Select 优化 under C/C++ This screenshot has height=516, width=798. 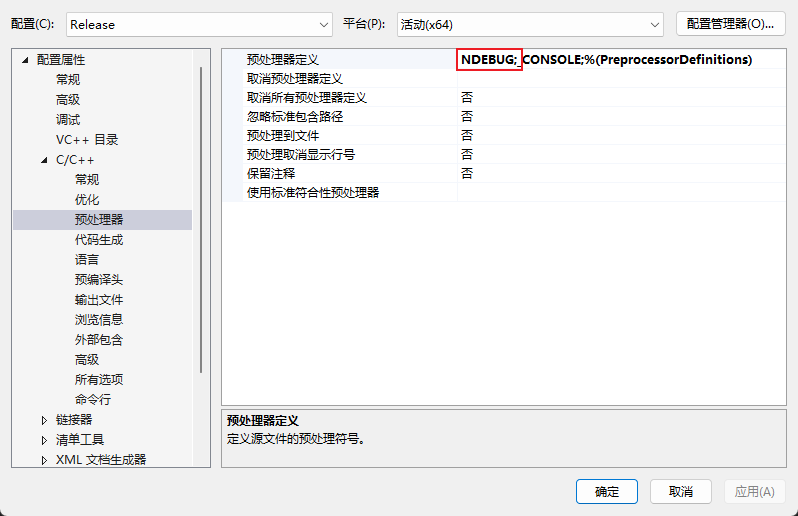(87, 199)
